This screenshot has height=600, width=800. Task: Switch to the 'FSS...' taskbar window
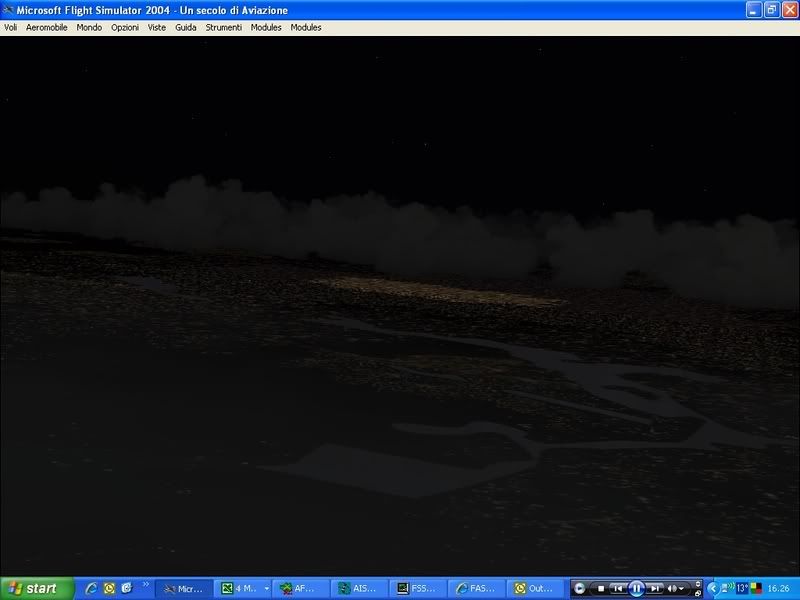click(x=417, y=589)
